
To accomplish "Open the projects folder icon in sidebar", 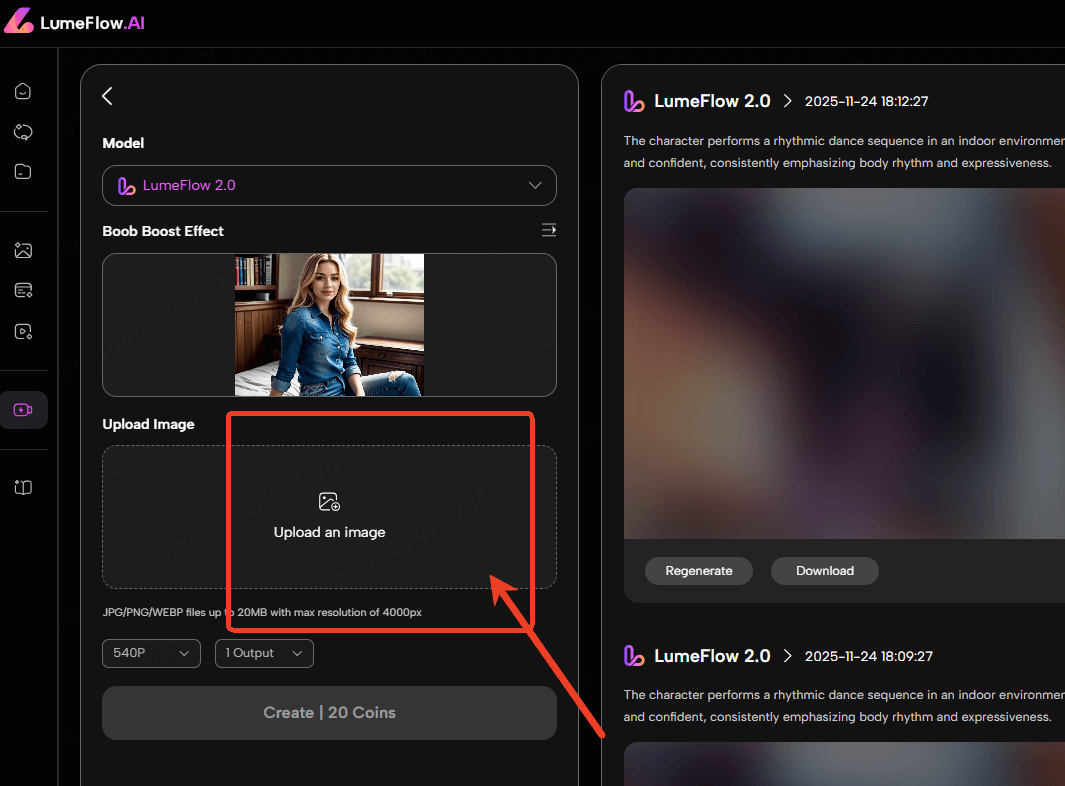I will (x=23, y=171).
